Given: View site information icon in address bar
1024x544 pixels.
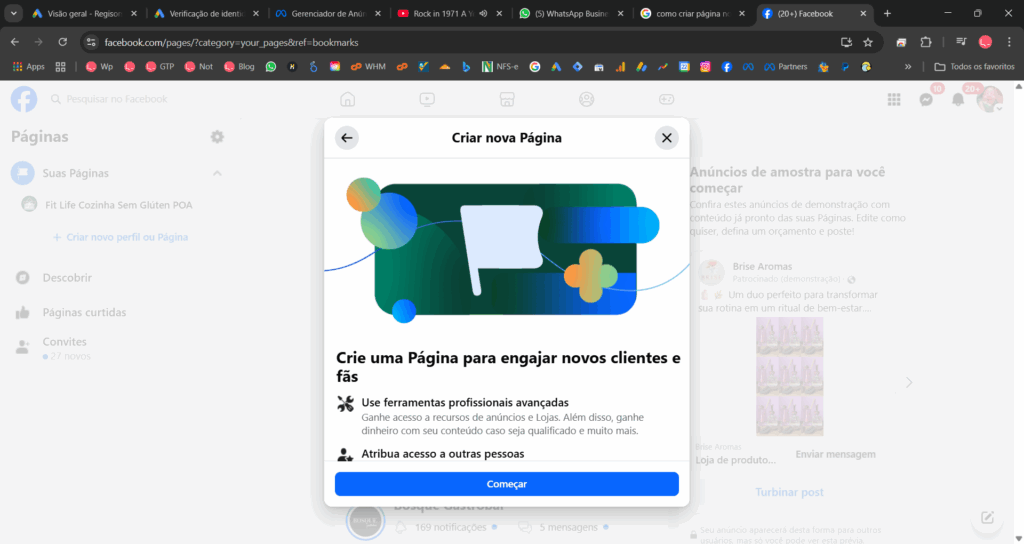Looking at the screenshot, I should 91,42.
